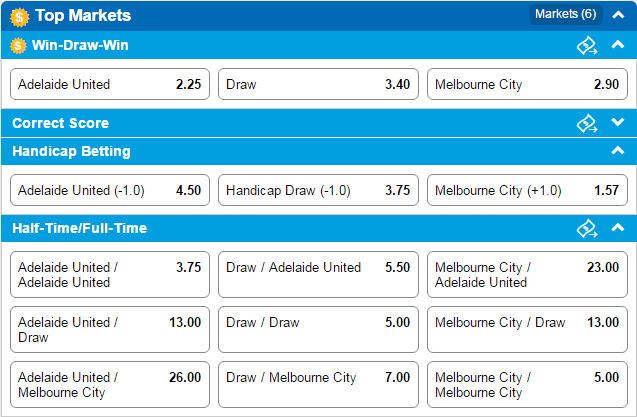Open the Markets (6) selector
Viewport: 637px width, 417px height.
tap(566, 15)
